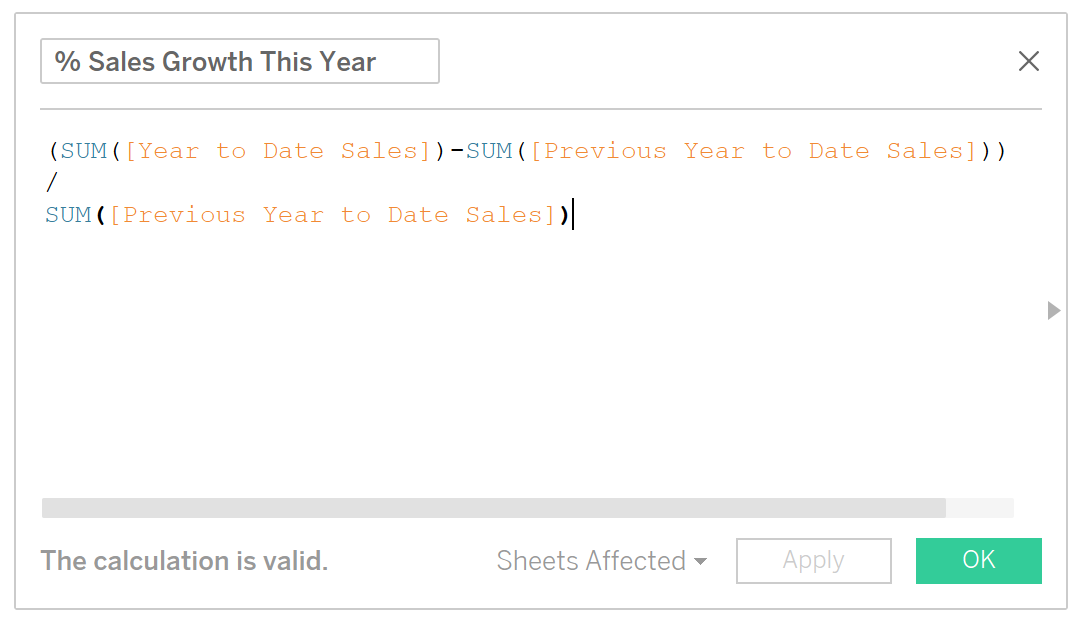1082x623 pixels.
Task: Click the [Year to Date Sales] field reference
Action: tap(278, 150)
